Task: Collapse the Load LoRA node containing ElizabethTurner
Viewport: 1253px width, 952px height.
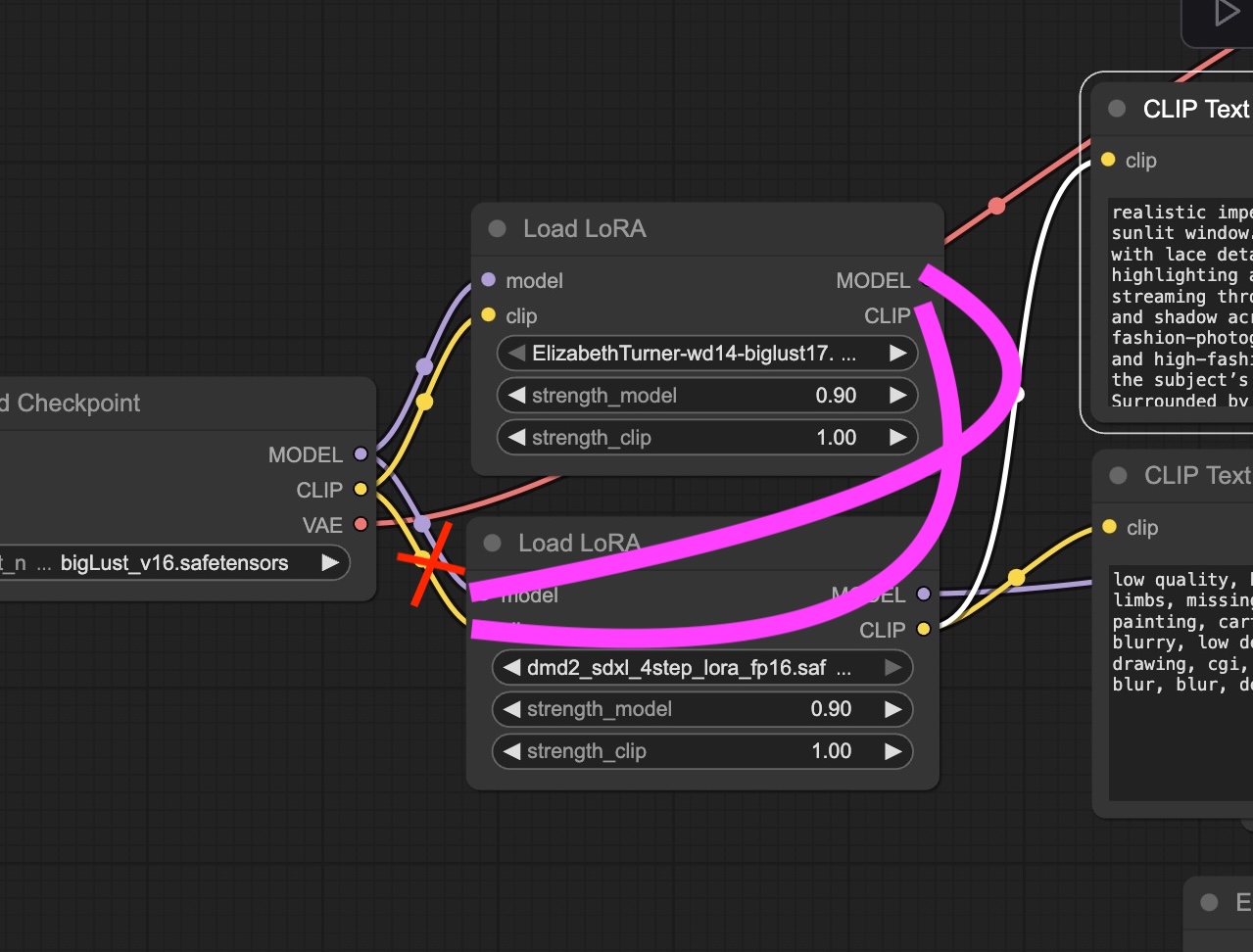Action: [498, 228]
